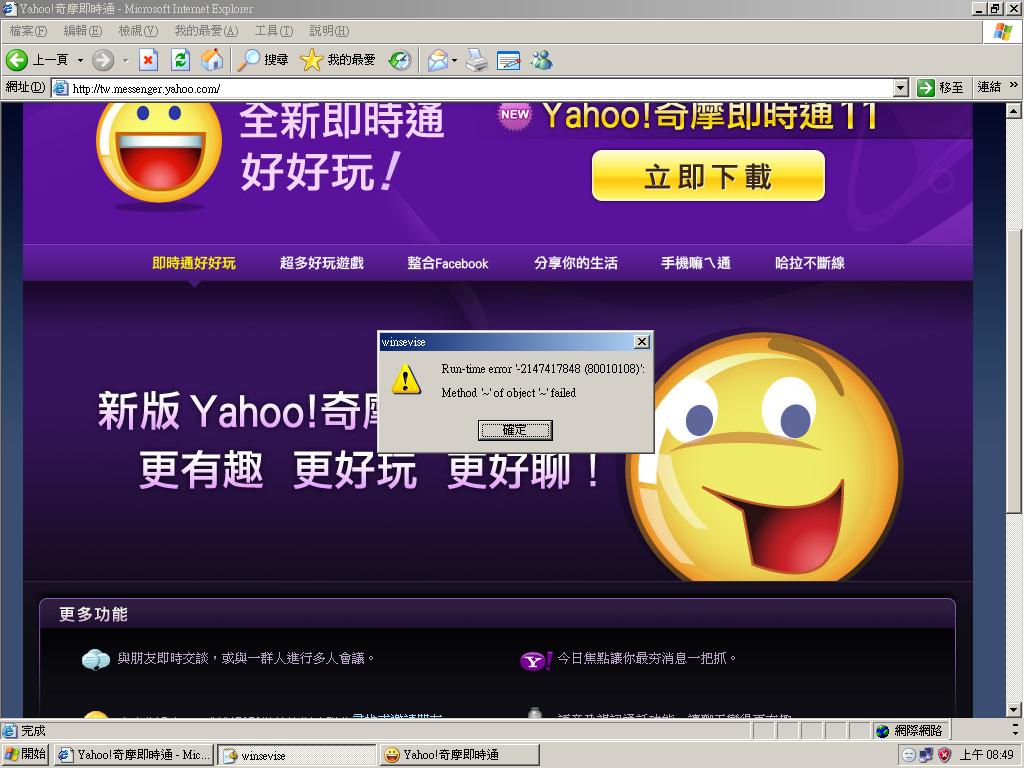Print the page with the printer icon
The image size is (1024, 768).
point(477,60)
